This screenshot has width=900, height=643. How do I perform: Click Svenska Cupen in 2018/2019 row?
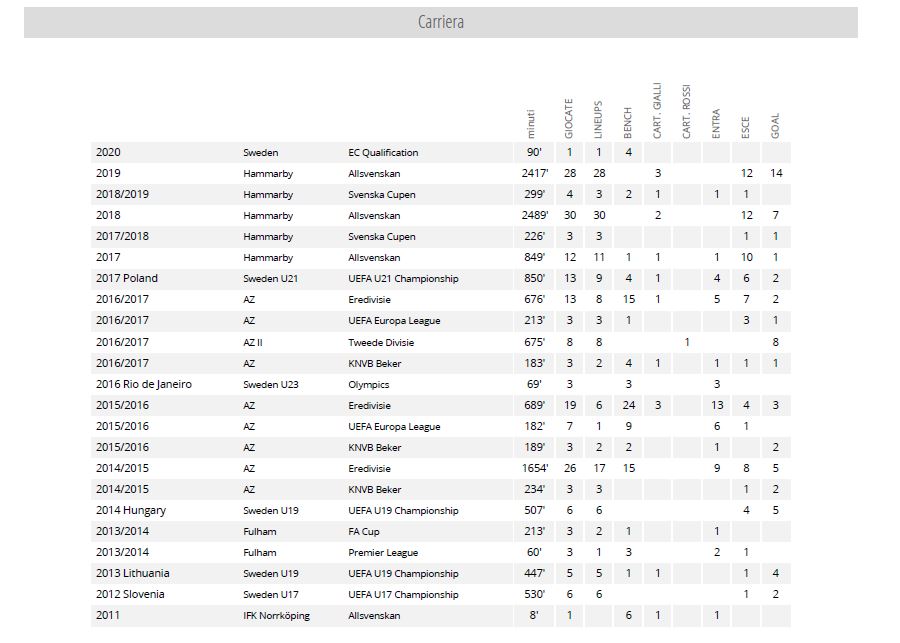click(382, 195)
